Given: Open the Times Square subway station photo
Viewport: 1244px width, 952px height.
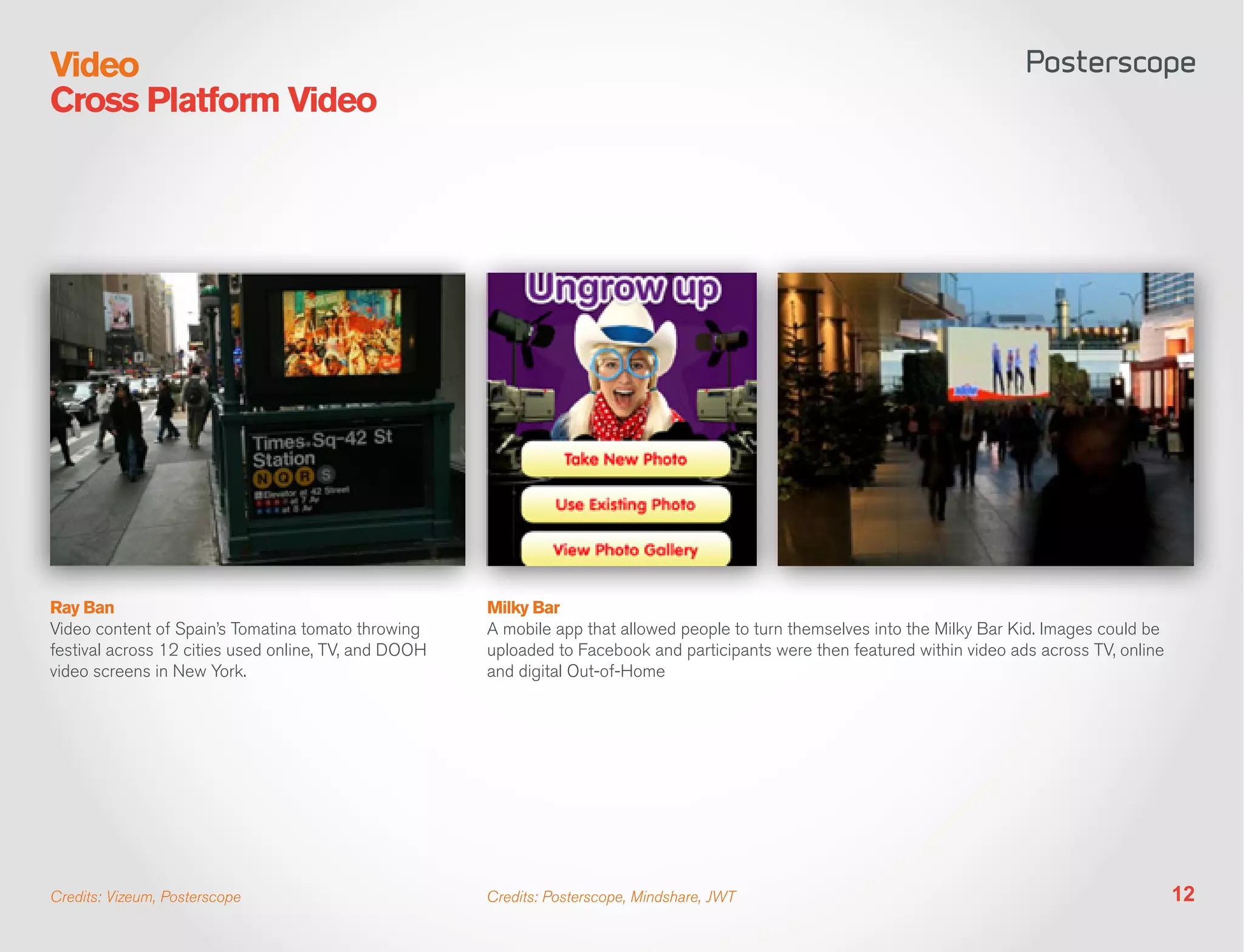Looking at the screenshot, I should [x=258, y=419].
